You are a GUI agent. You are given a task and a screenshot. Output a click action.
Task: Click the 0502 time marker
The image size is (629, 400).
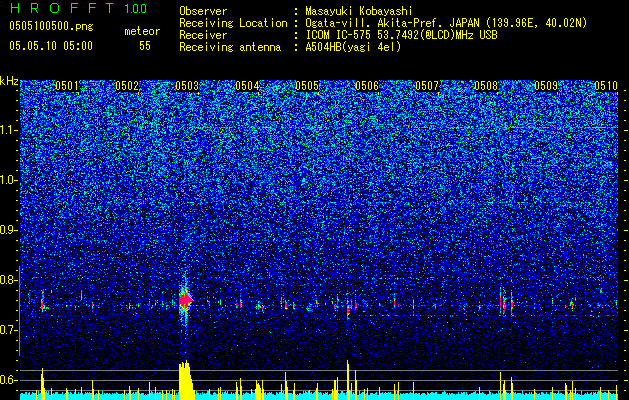click(127, 86)
